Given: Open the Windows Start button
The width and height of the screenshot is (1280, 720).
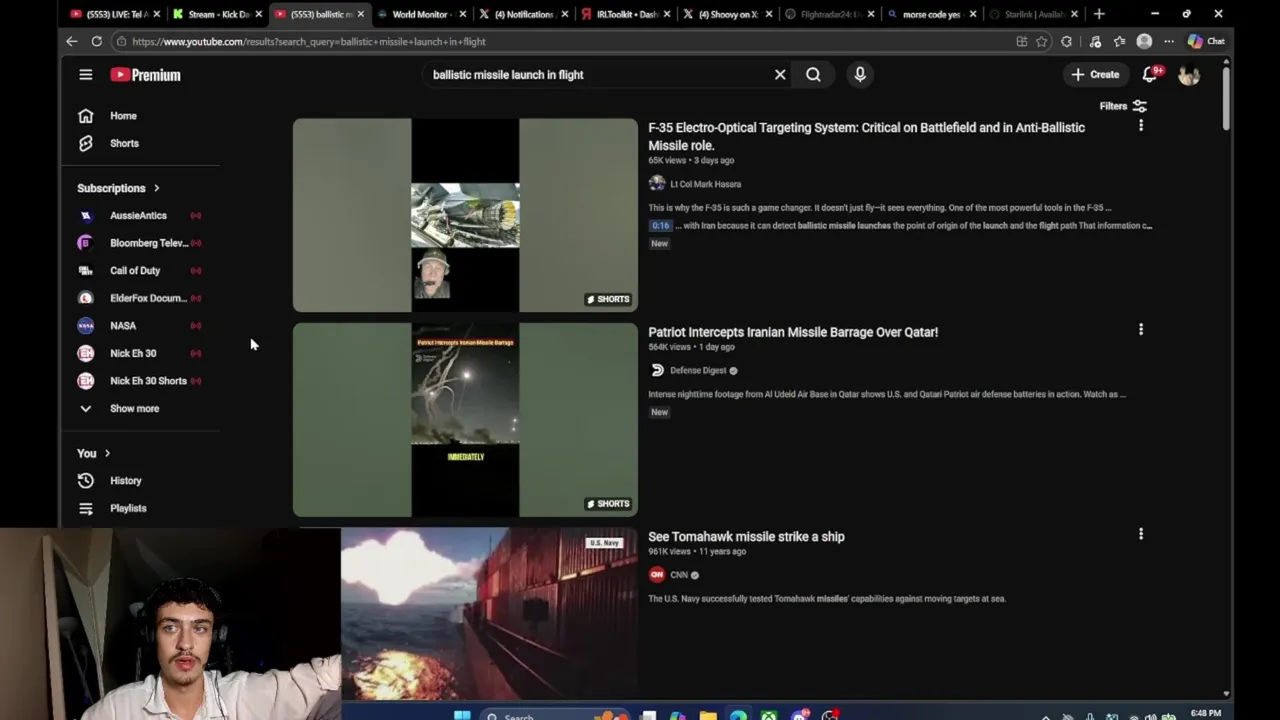Looking at the screenshot, I should pyautogui.click(x=461, y=716).
